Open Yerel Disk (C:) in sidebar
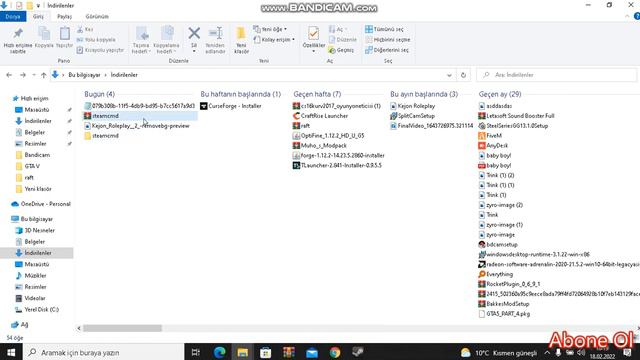Screen dimensions: 640x360 (41, 309)
